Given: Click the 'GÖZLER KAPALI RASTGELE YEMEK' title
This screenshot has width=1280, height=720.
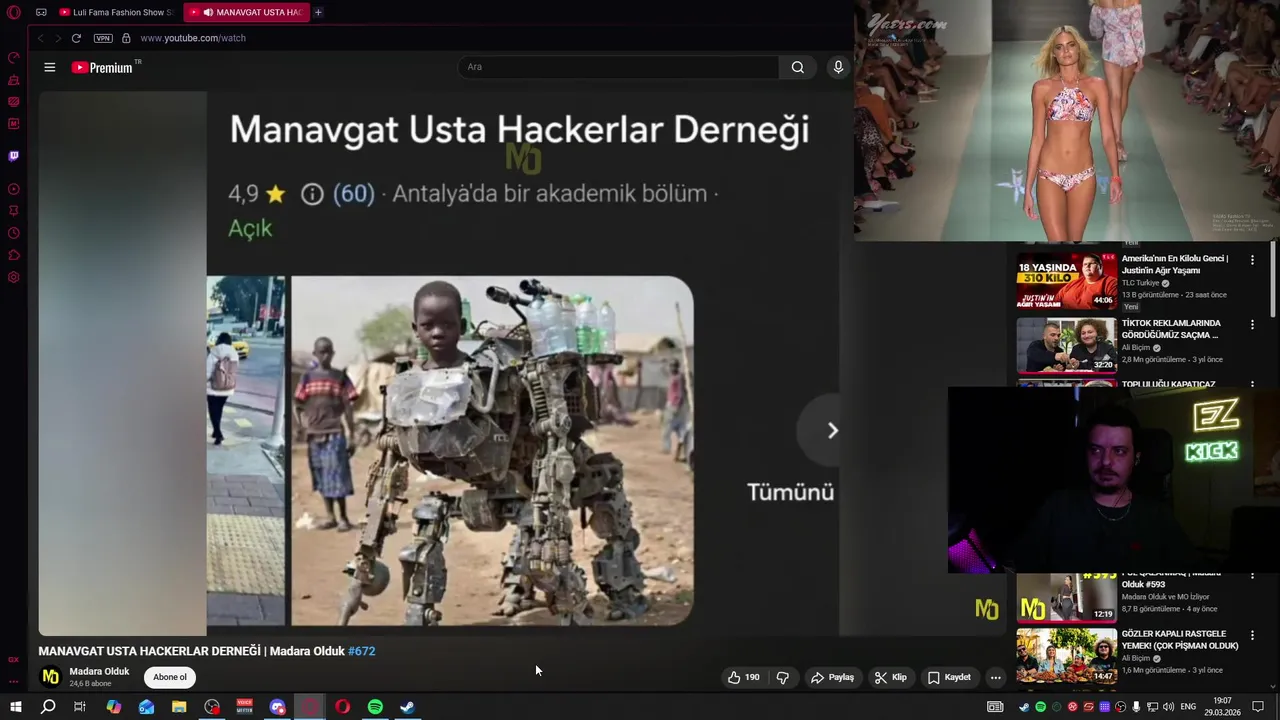Looking at the screenshot, I should point(1180,640).
